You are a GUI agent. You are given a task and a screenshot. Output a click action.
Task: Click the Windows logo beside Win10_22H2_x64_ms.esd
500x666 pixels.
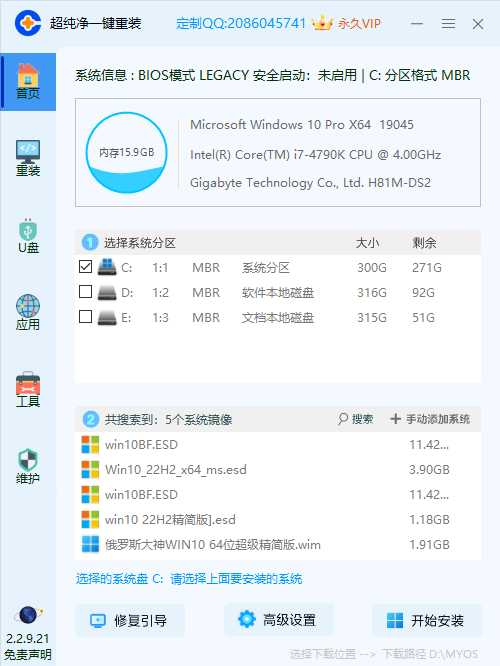(90, 470)
